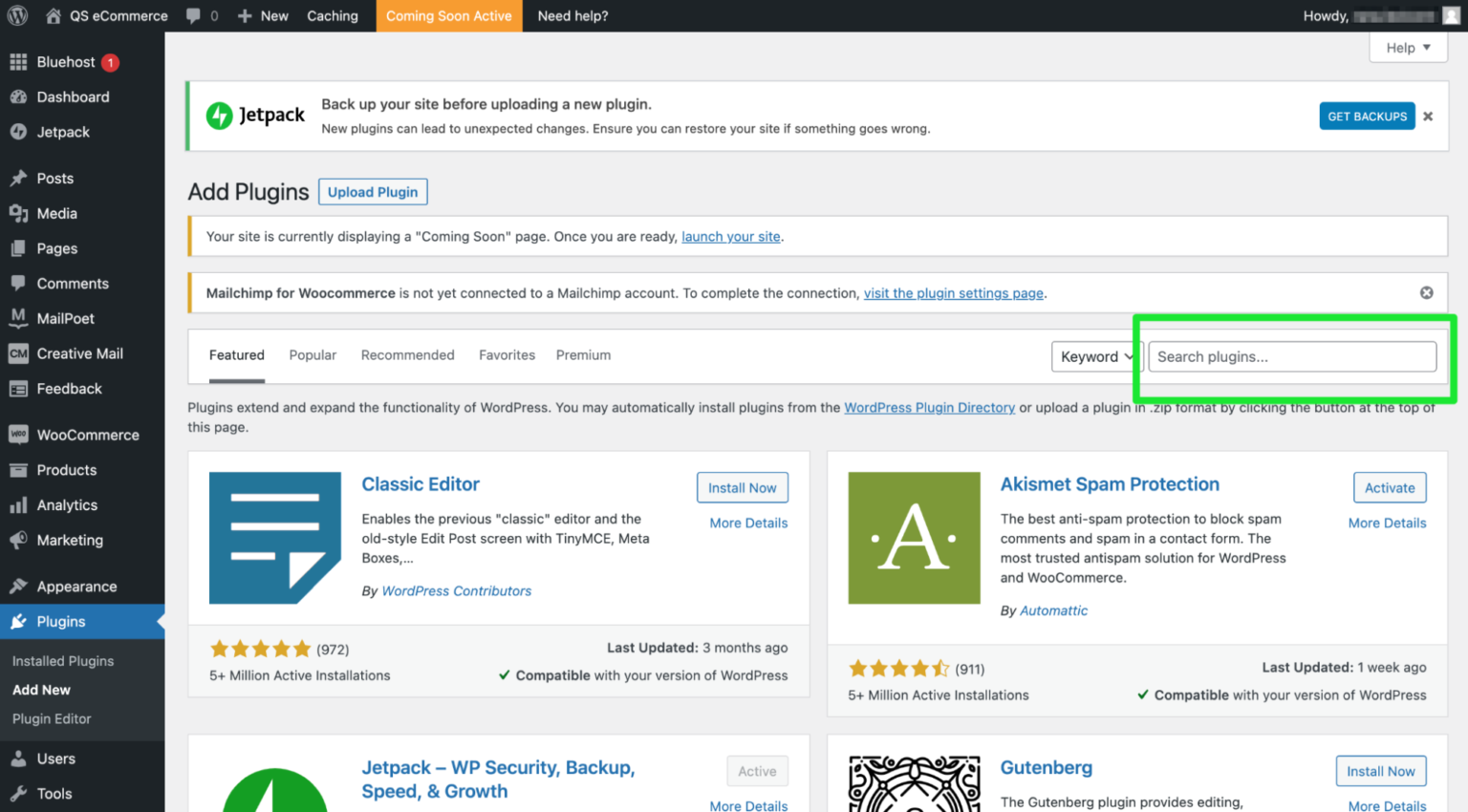Click the Appearance paintbrush icon
Image resolution: width=1468 pixels, height=812 pixels.
click(19, 586)
